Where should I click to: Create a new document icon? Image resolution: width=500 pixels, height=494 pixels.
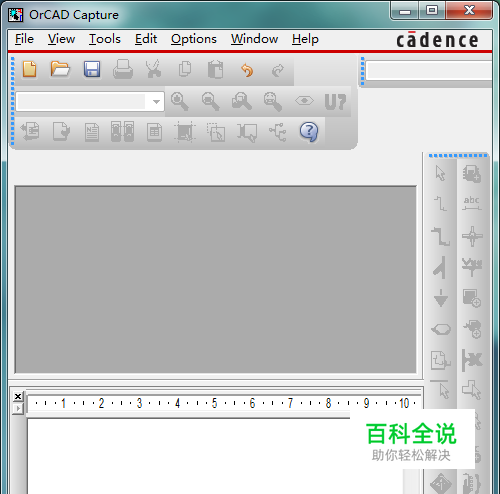(29, 69)
